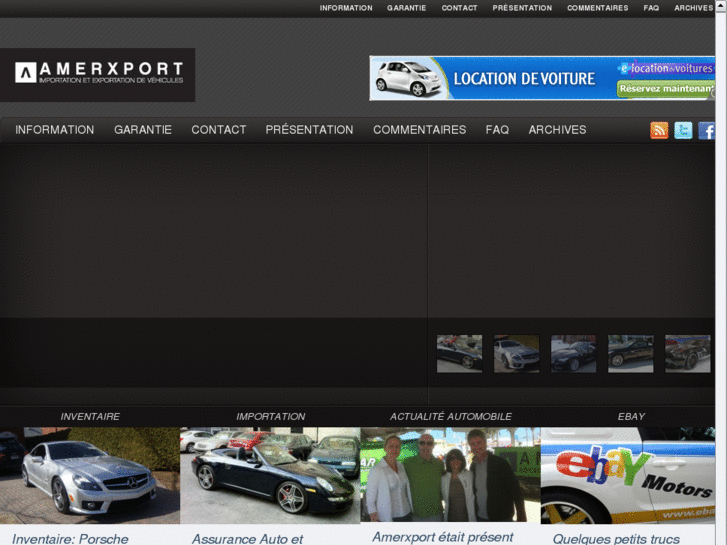
Task: Open the Assurance Auto article link
Action: click(x=247, y=539)
